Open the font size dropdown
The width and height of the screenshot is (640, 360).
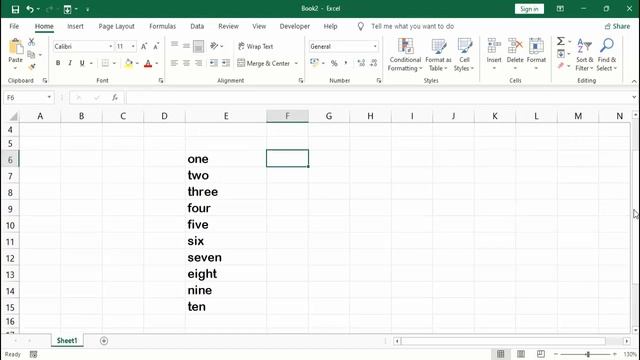133,47
